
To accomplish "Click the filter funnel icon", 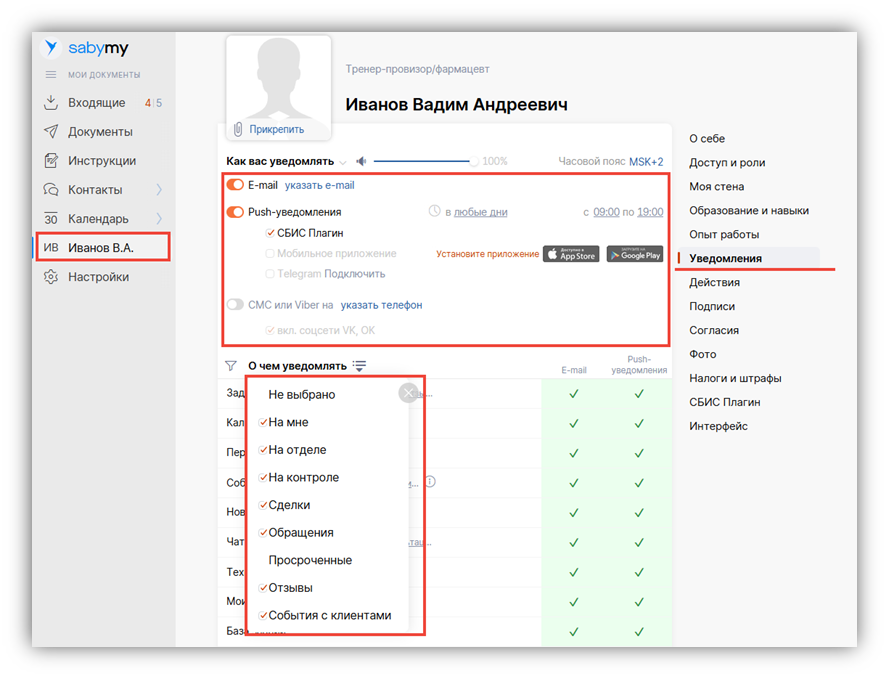I will [x=231, y=366].
